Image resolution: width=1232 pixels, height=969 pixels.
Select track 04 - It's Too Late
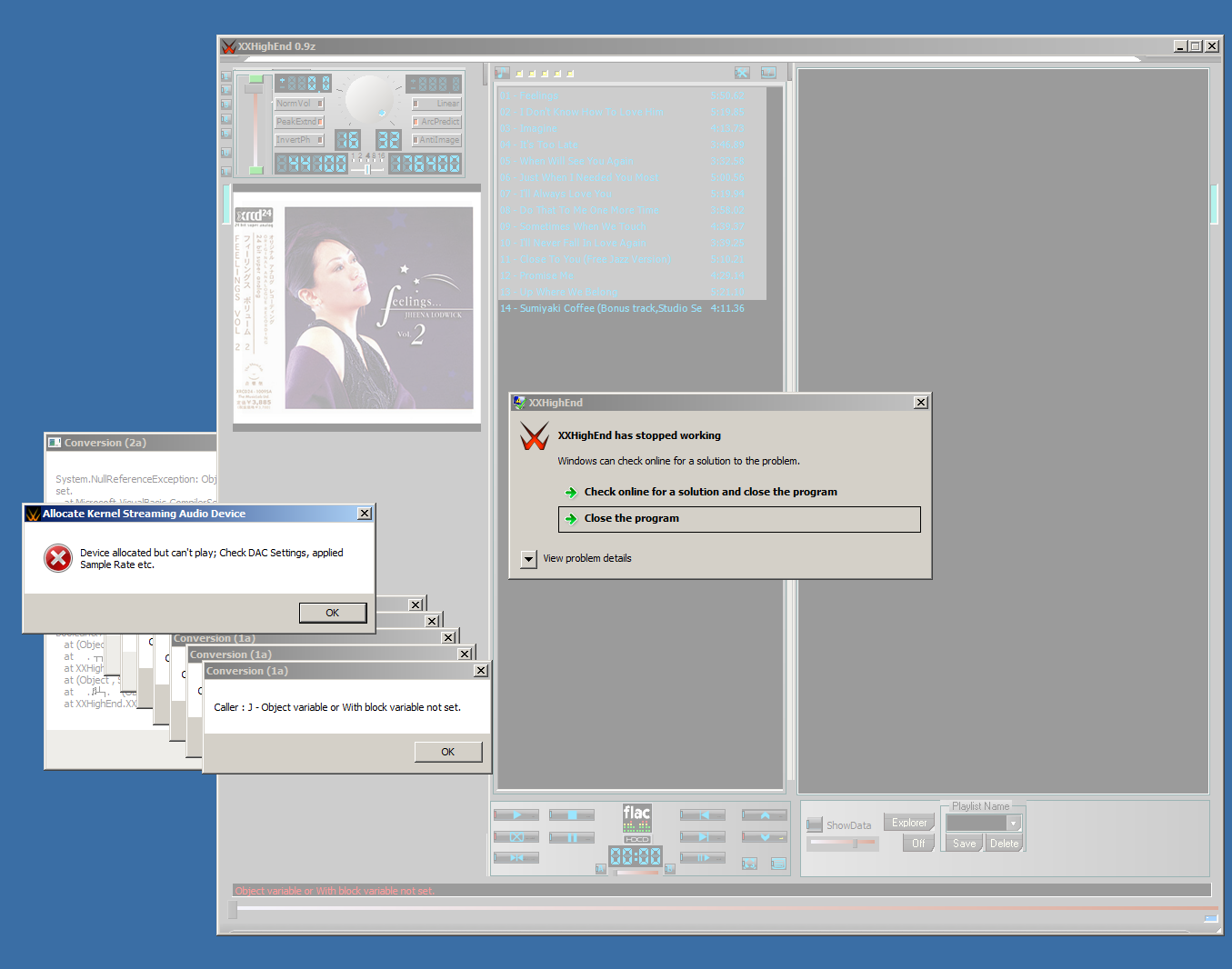click(631, 145)
